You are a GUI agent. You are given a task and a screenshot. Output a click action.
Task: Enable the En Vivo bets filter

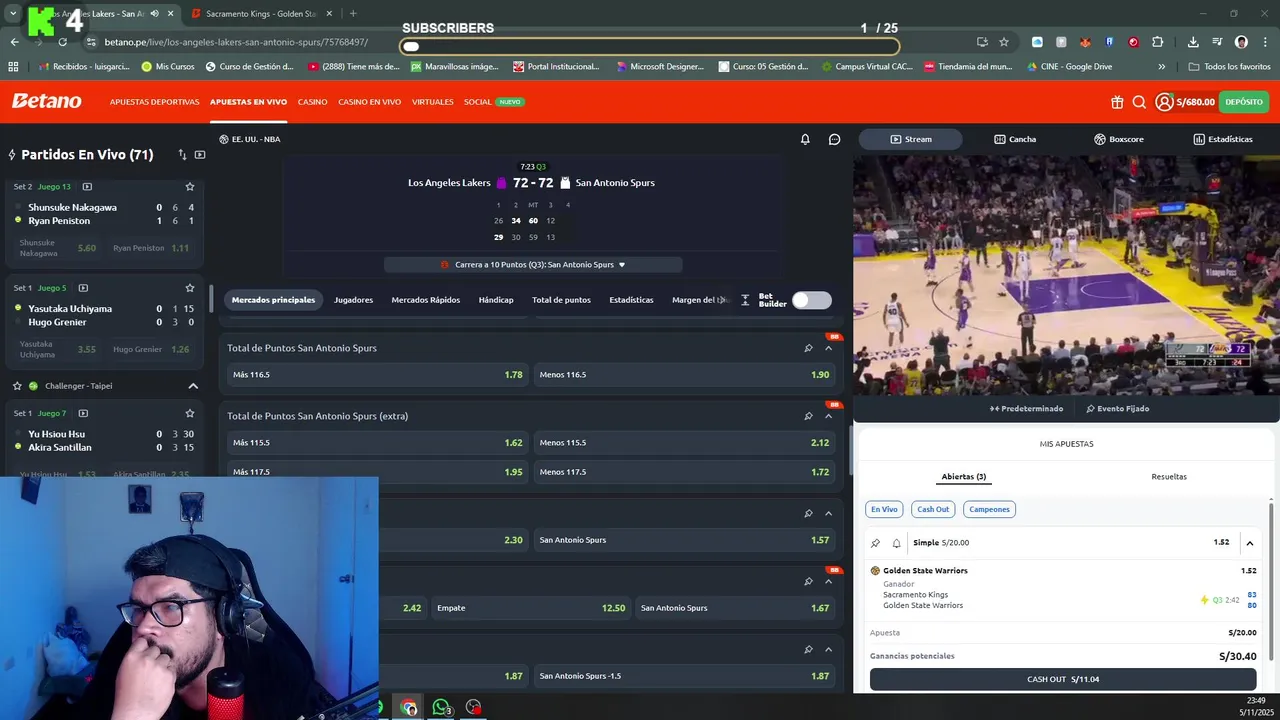884,509
